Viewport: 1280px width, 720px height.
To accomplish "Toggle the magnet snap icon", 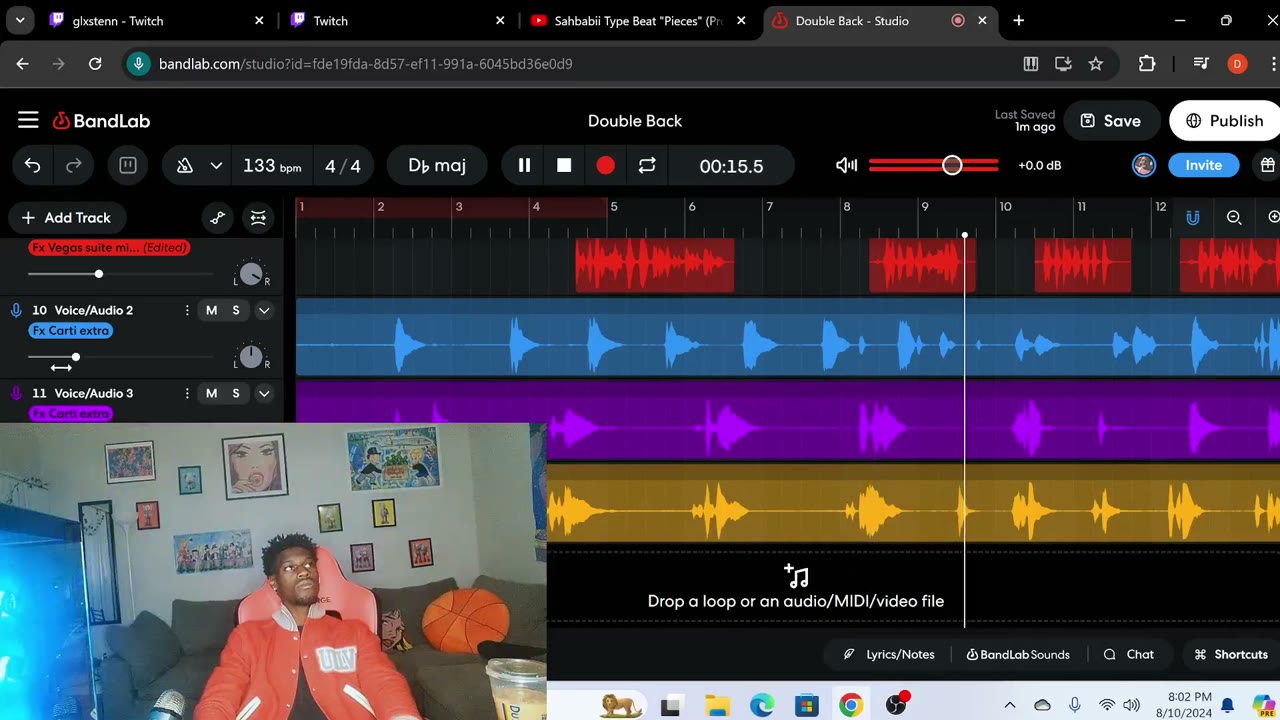I will tap(1192, 218).
